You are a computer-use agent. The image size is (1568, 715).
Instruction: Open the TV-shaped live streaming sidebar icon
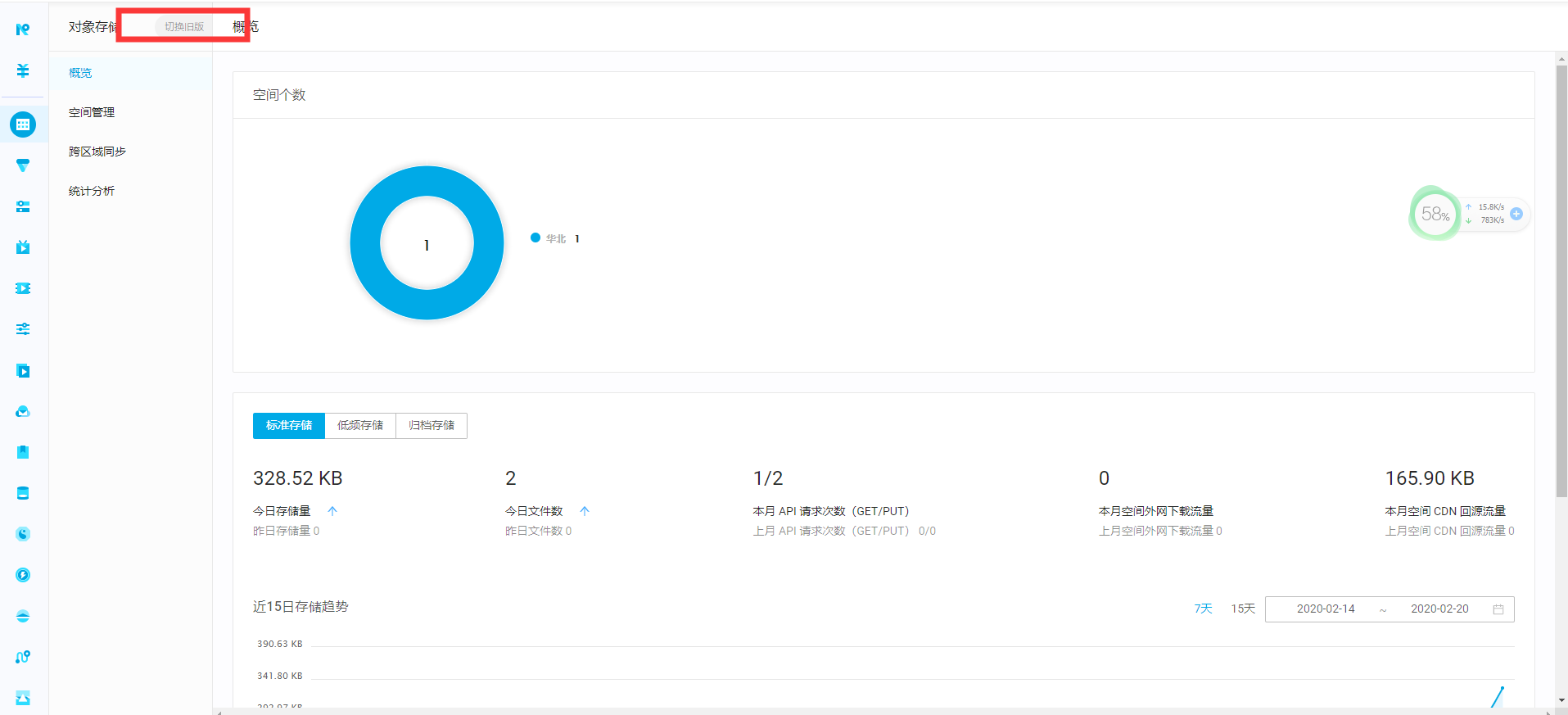(23, 247)
